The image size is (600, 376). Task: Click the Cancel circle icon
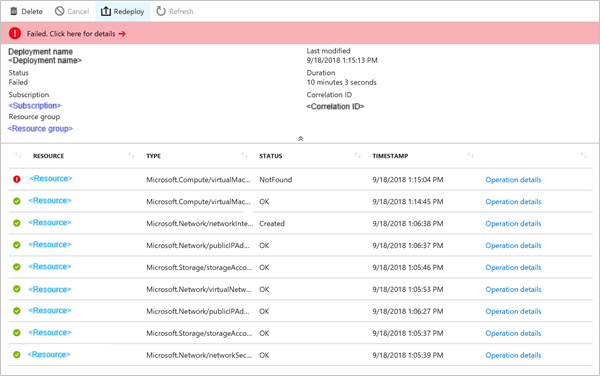pos(59,11)
